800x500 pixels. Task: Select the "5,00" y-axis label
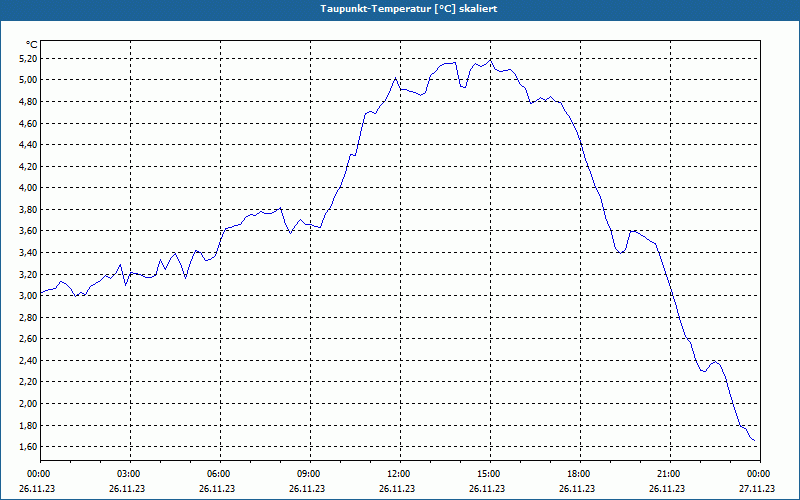tap(28, 80)
